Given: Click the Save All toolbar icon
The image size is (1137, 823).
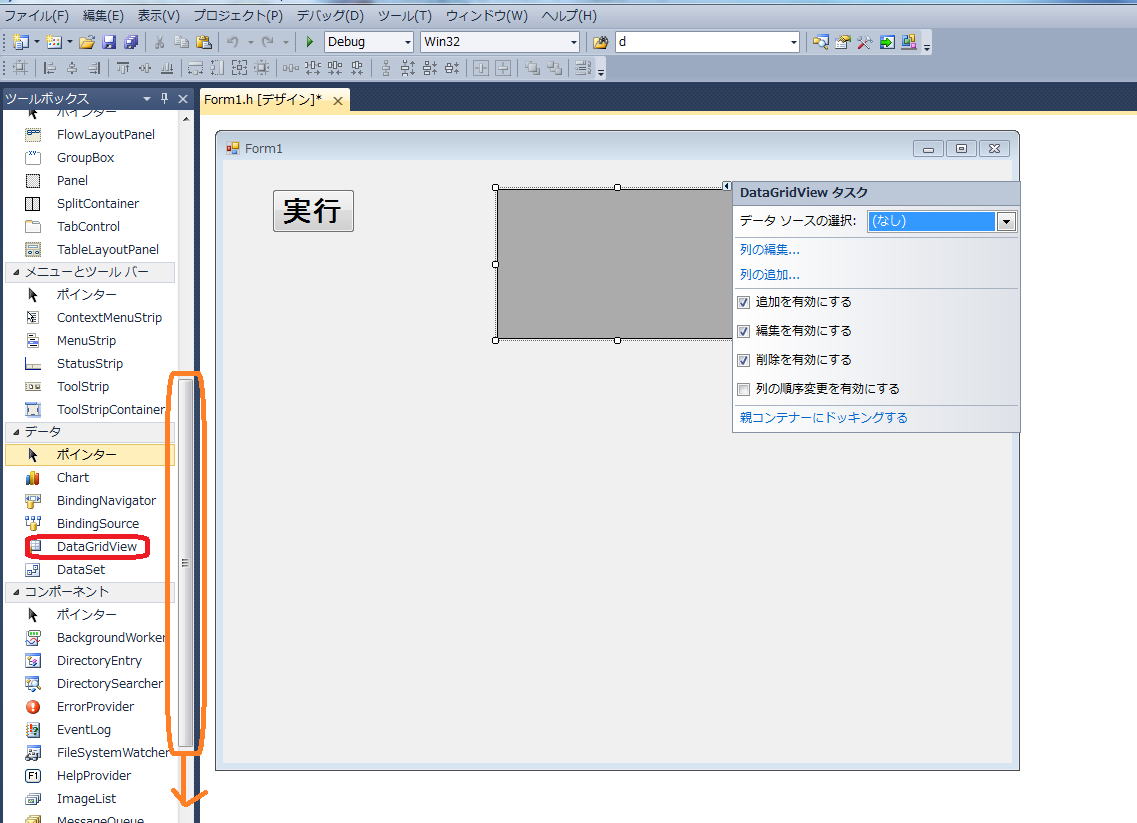Looking at the screenshot, I should tap(130, 42).
